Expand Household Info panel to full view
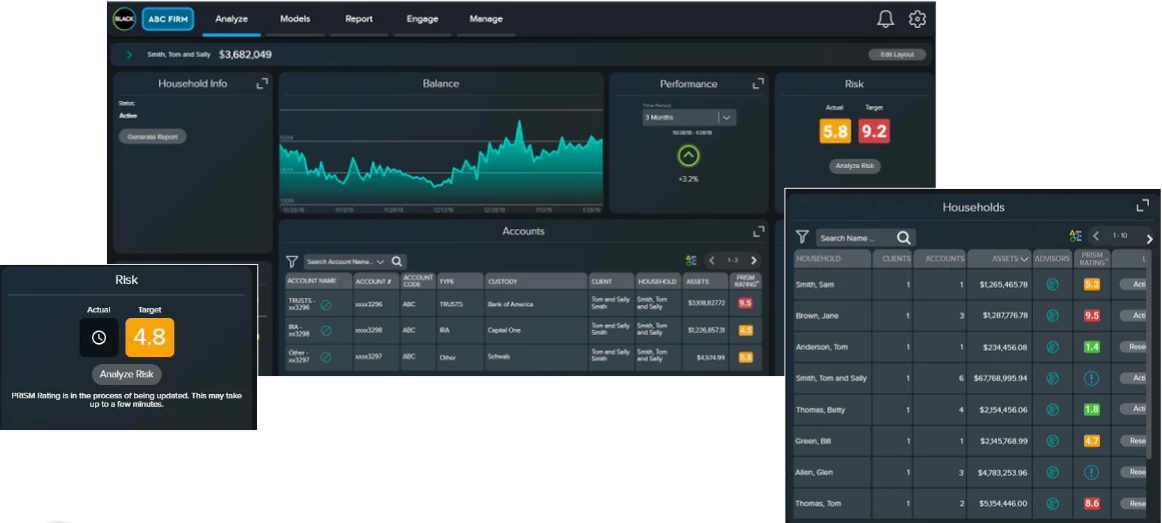The height and width of the screenshot is (523, 1162). pos(262,84)
